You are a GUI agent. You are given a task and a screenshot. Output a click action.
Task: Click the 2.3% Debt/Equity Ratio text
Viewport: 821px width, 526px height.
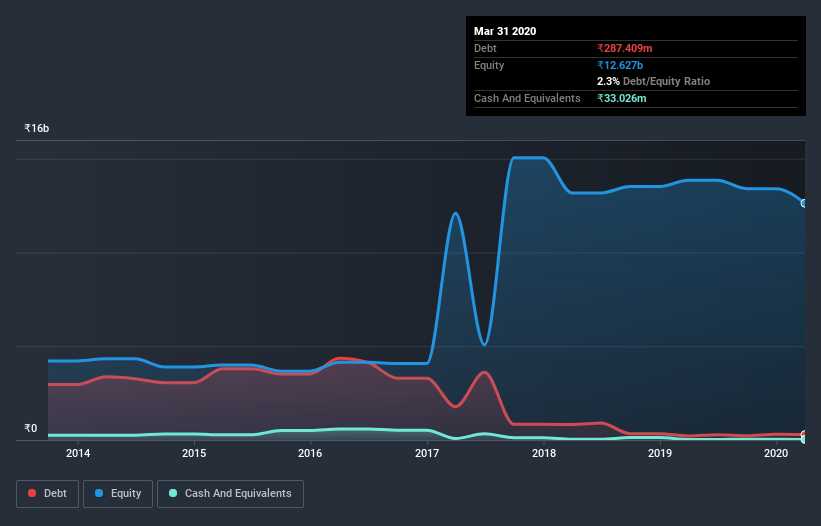tap(653, 81)
